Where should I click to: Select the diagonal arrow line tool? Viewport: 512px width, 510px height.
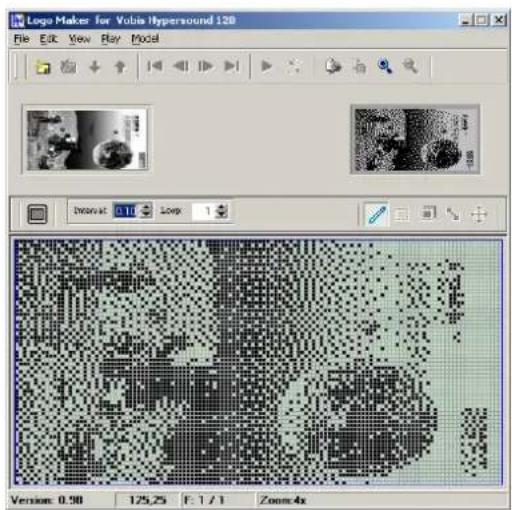453,214
